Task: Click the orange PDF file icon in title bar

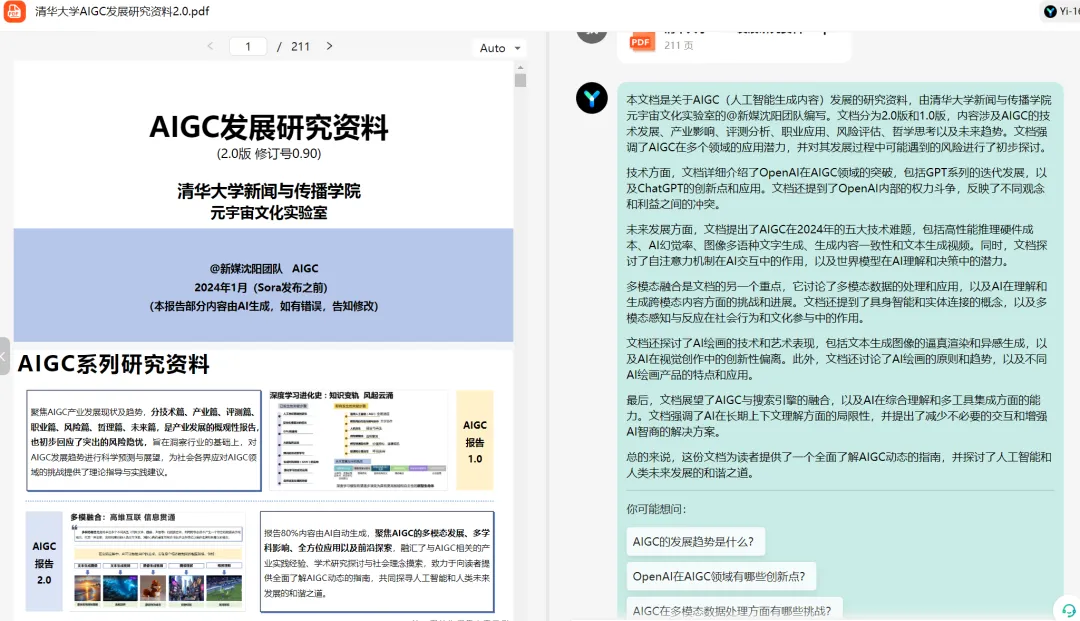Action: [14, 12]
